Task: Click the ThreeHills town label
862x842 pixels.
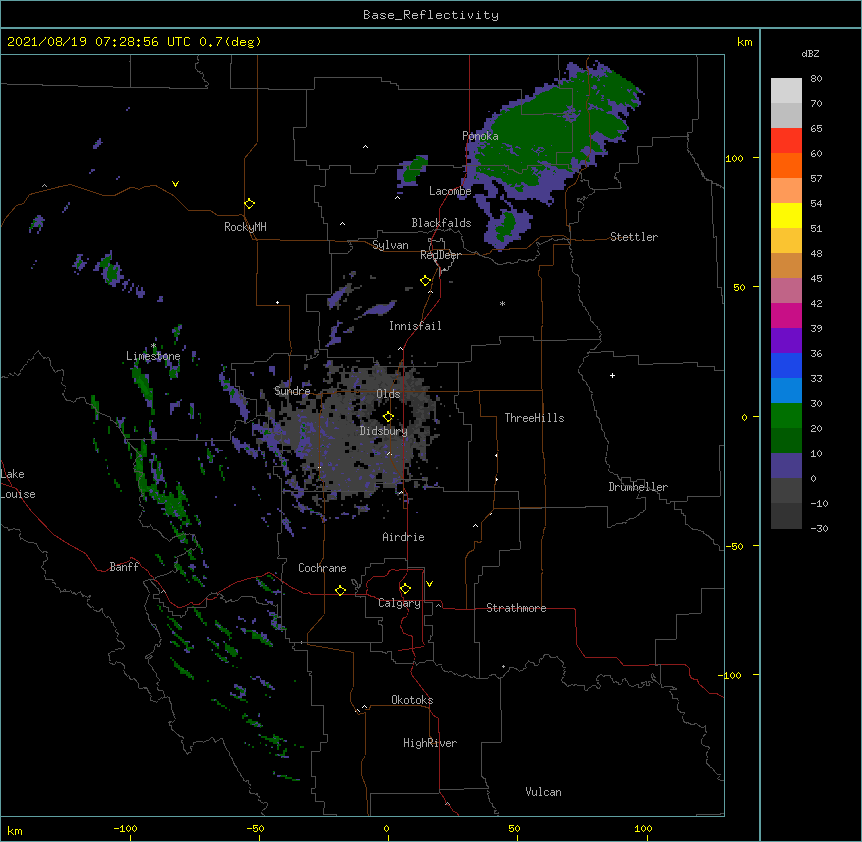Action: [534, 418]
